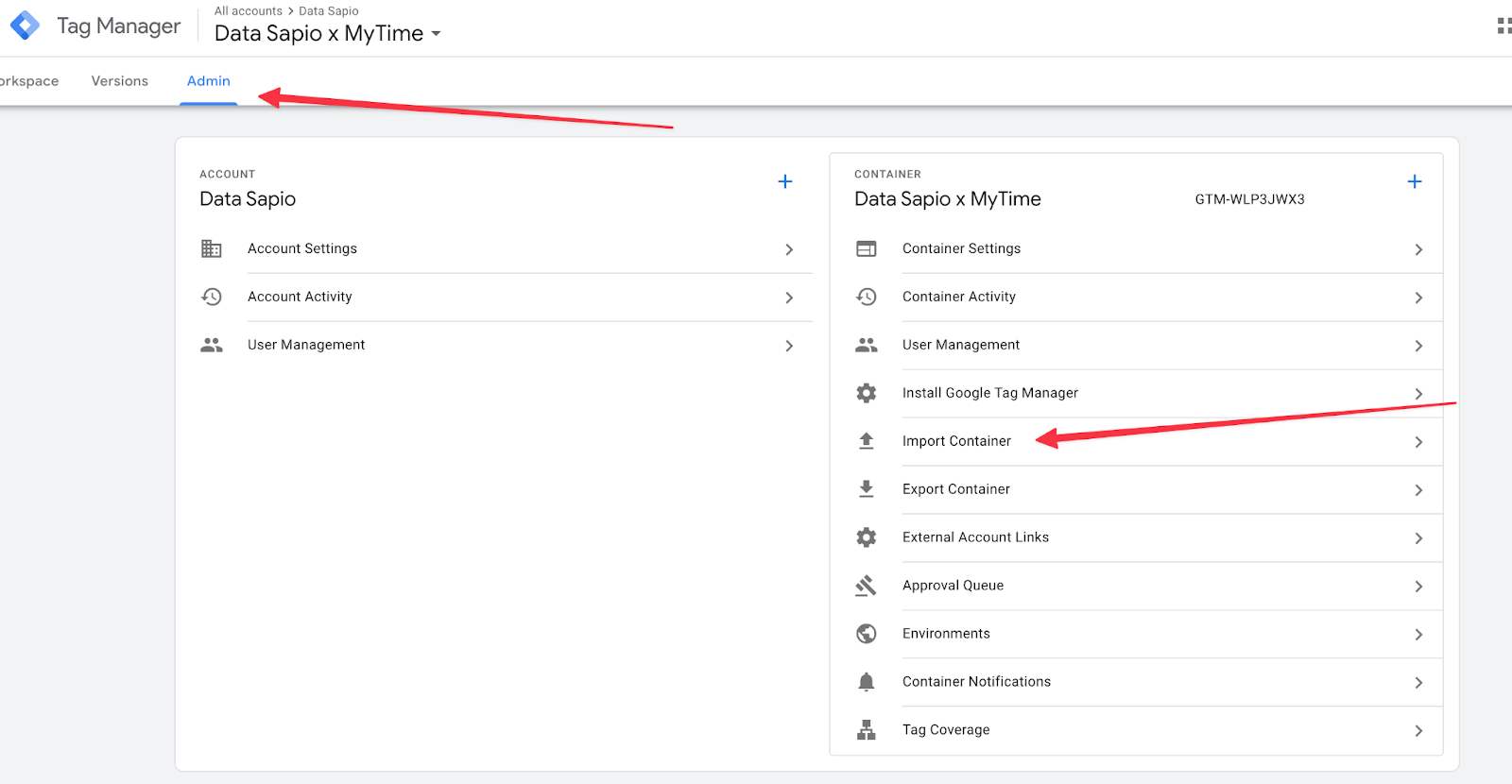
Task: Create new container with plus icon
Action: 1415,181
